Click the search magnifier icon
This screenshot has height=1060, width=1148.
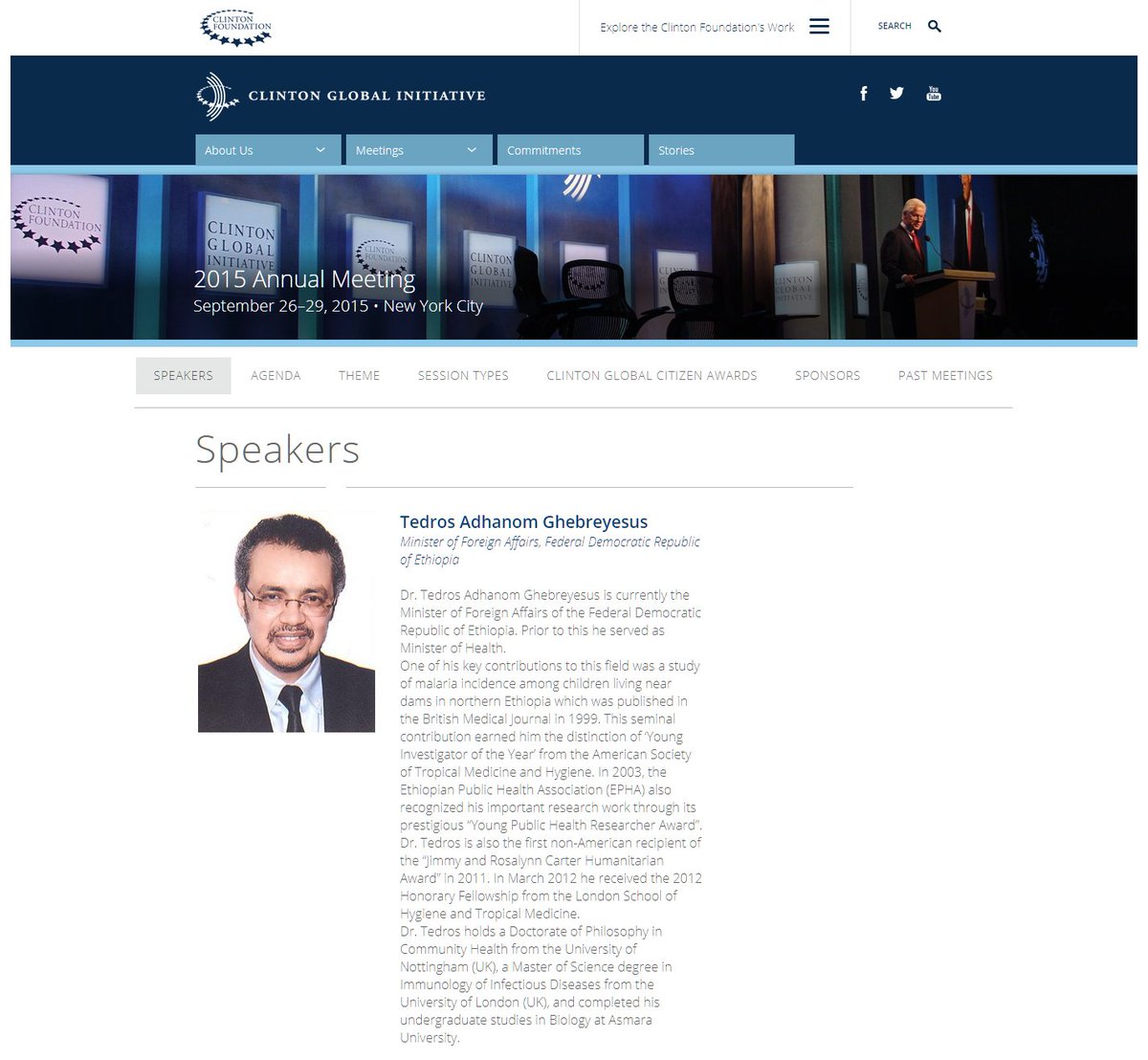point(935,27)
